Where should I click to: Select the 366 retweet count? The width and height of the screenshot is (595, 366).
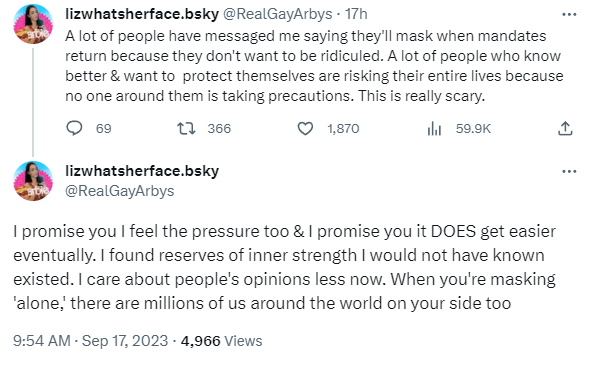point(219,129)
